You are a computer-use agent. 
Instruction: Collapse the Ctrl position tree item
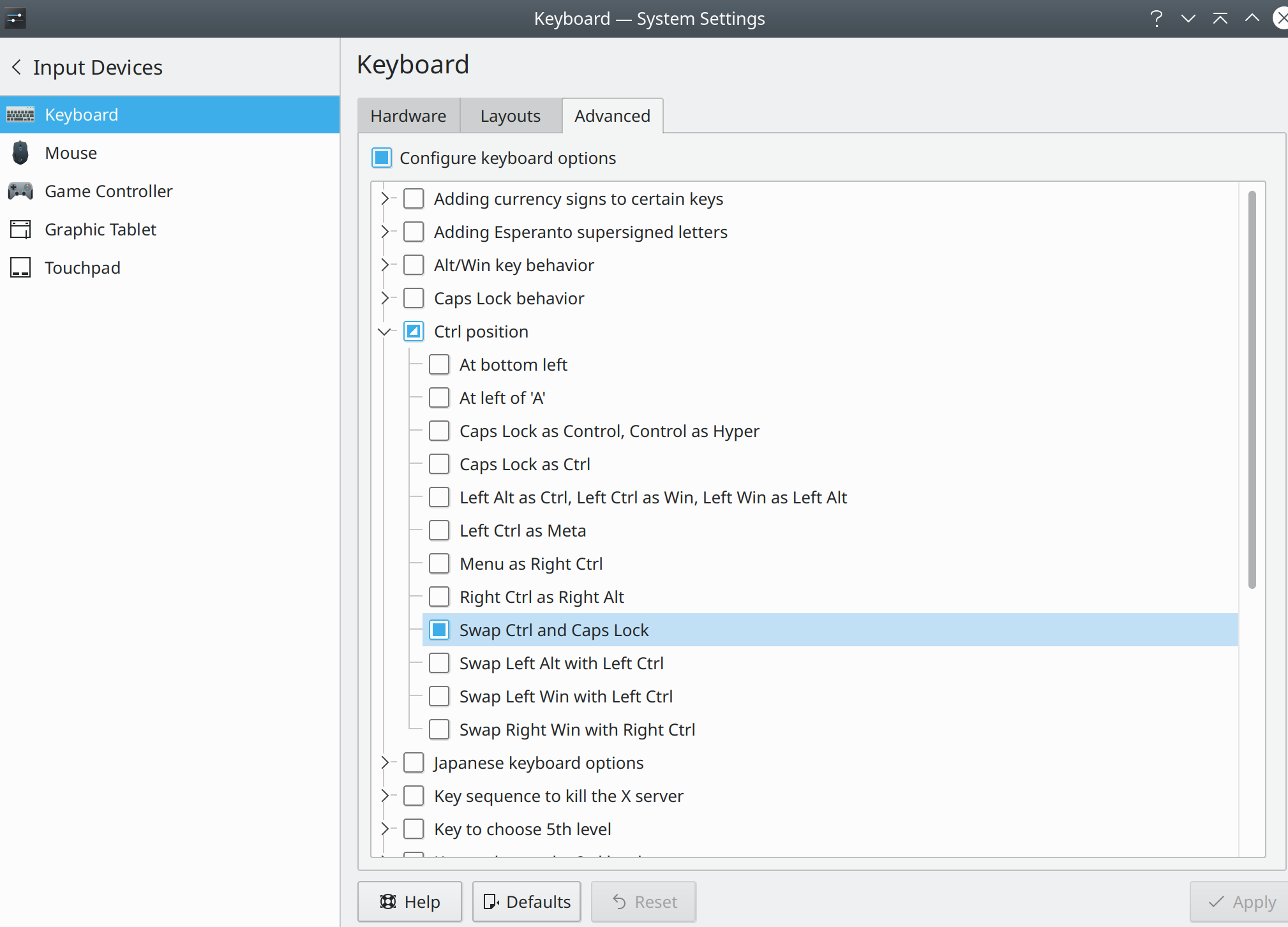[x=385, y=331]
